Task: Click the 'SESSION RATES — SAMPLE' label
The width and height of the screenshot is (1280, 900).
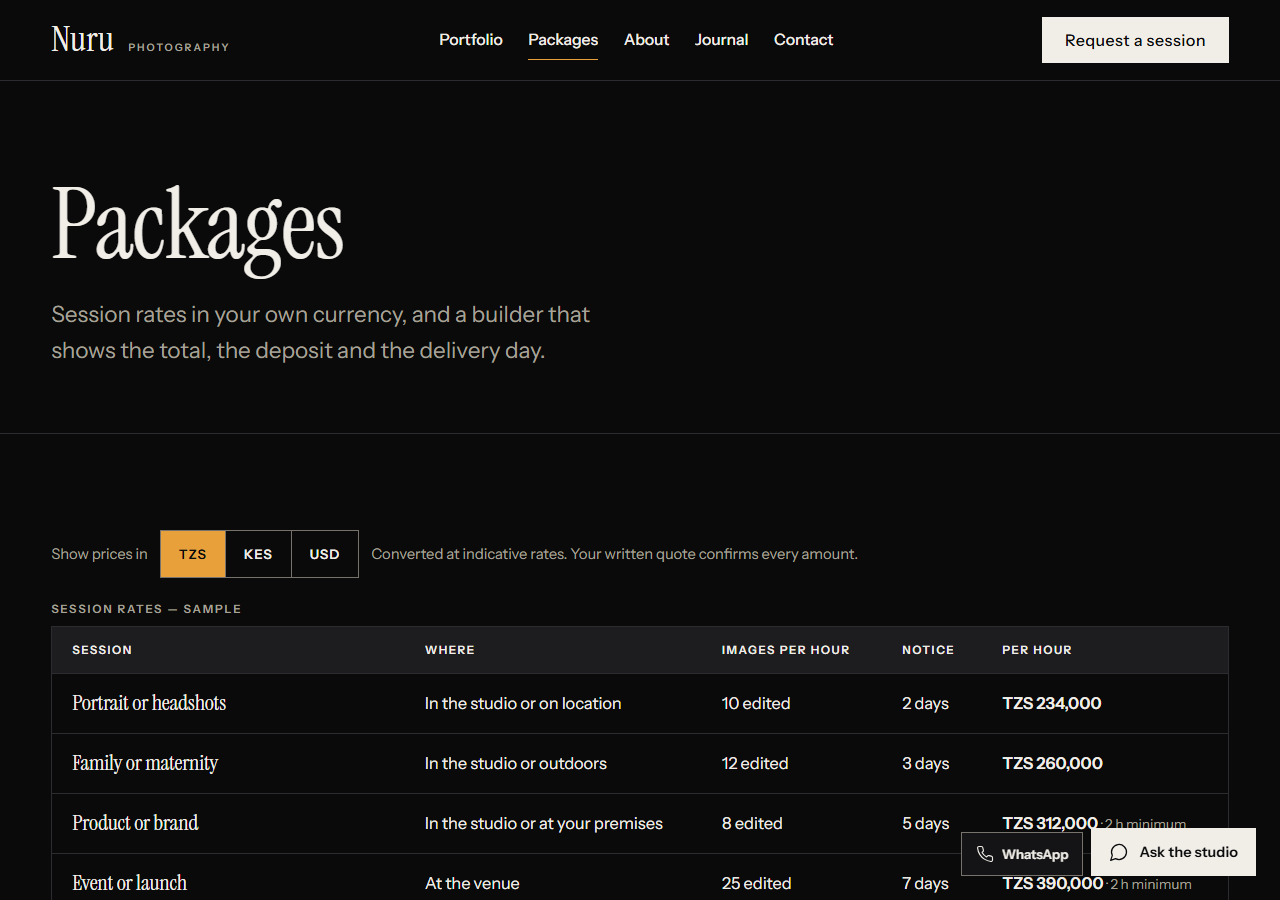Action: (x=146, y=609)
